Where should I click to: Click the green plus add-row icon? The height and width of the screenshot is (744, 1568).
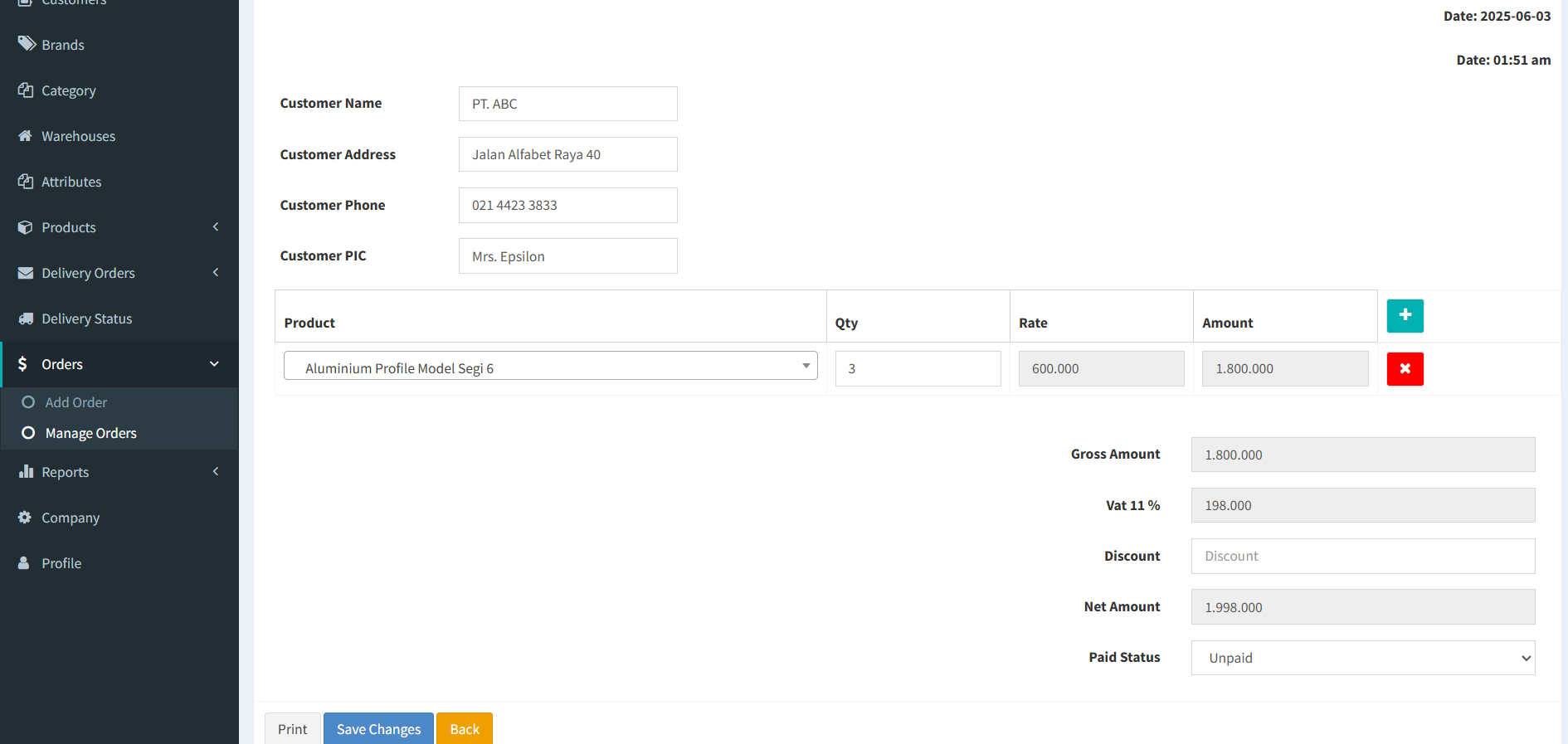point(1405,316)
